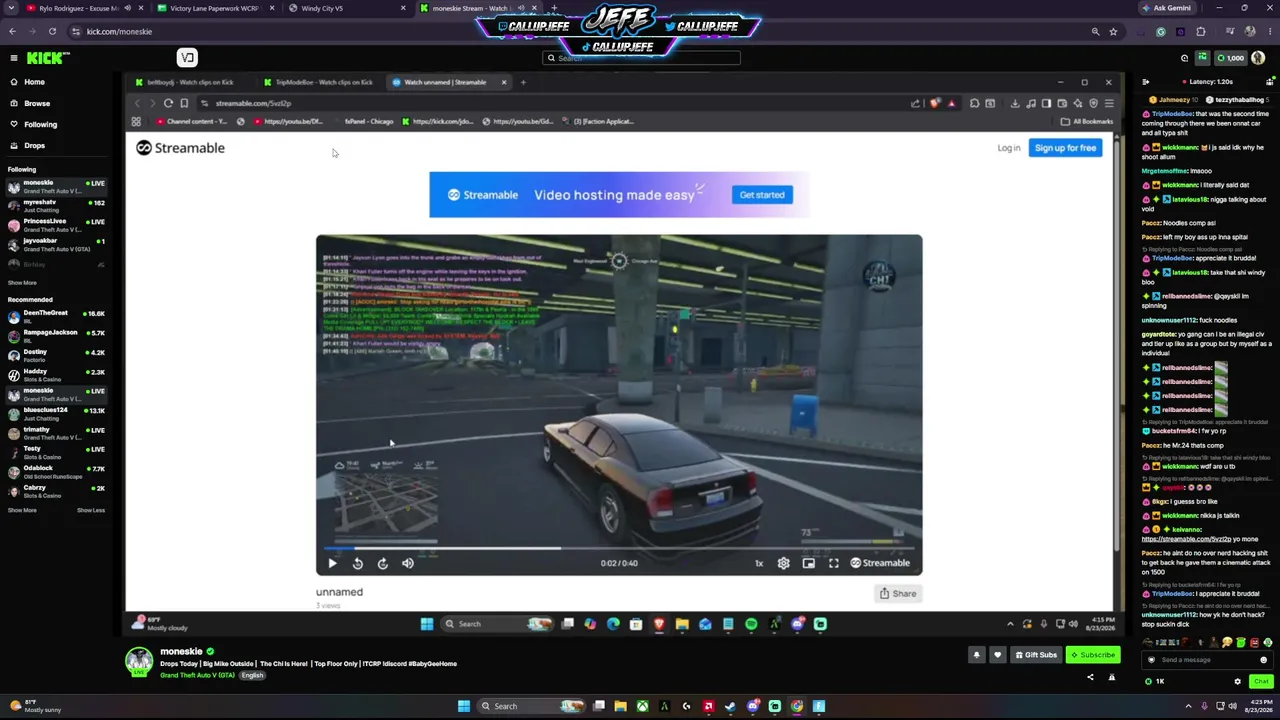Click Sign up for free on Streamable
Image resolution: width=1280 pixels, height=720 pixels.
coord(1065,148)
